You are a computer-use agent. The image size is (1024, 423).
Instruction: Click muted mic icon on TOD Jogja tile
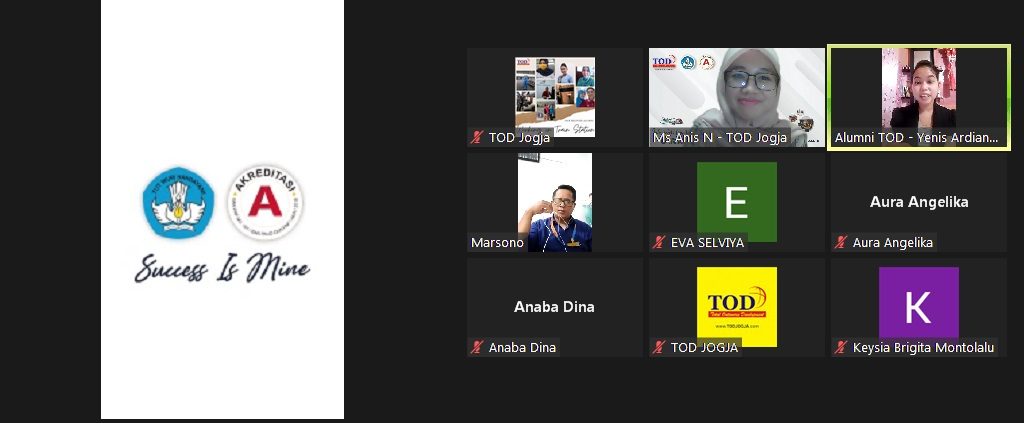(x=477, y=137)
